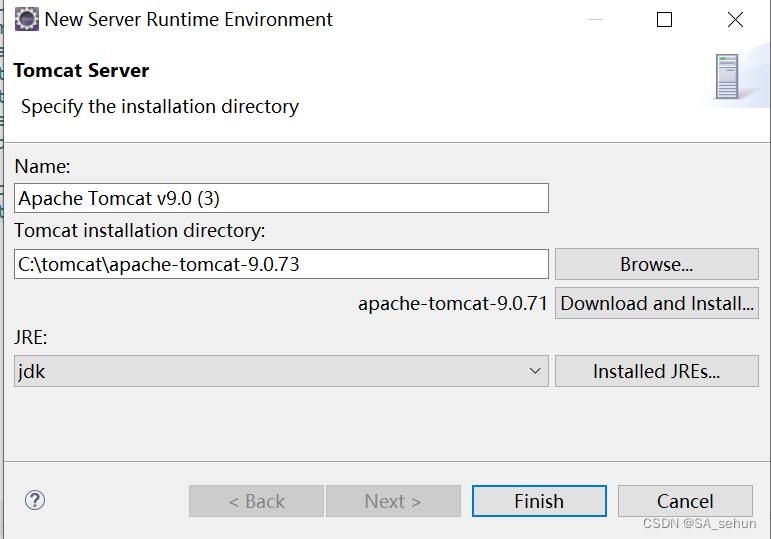Click the New Server Runtime Environment title

tap(189, 19)
